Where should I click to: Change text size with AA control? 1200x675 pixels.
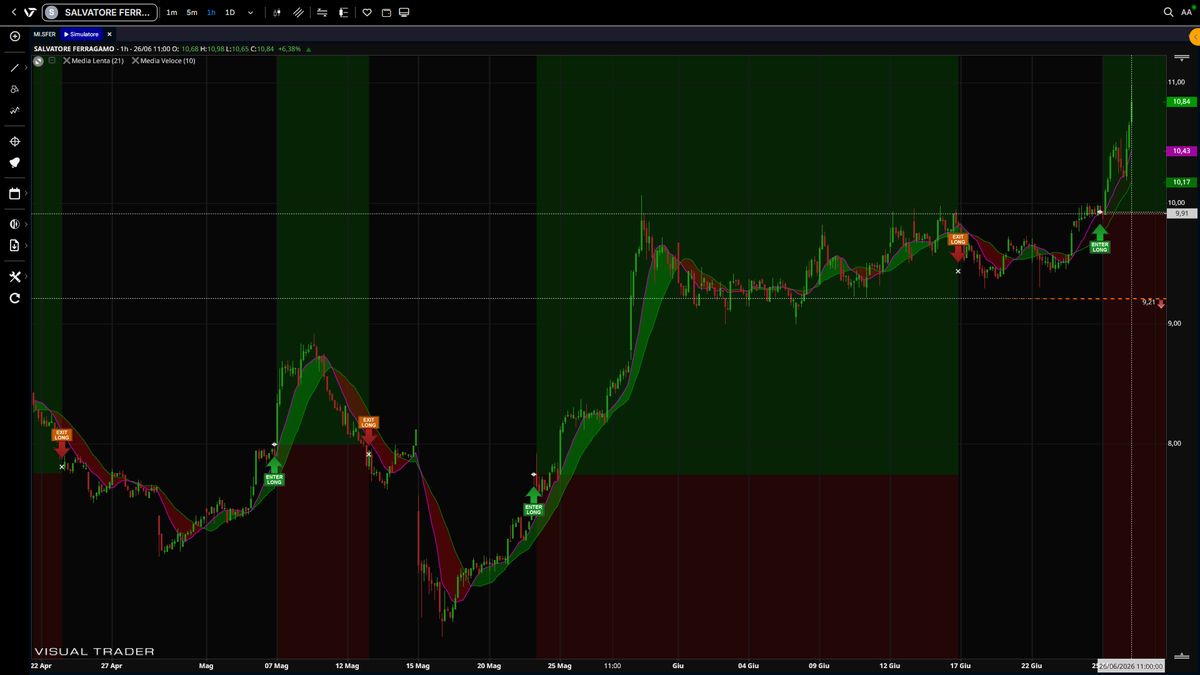click(x=1187, y=12)
